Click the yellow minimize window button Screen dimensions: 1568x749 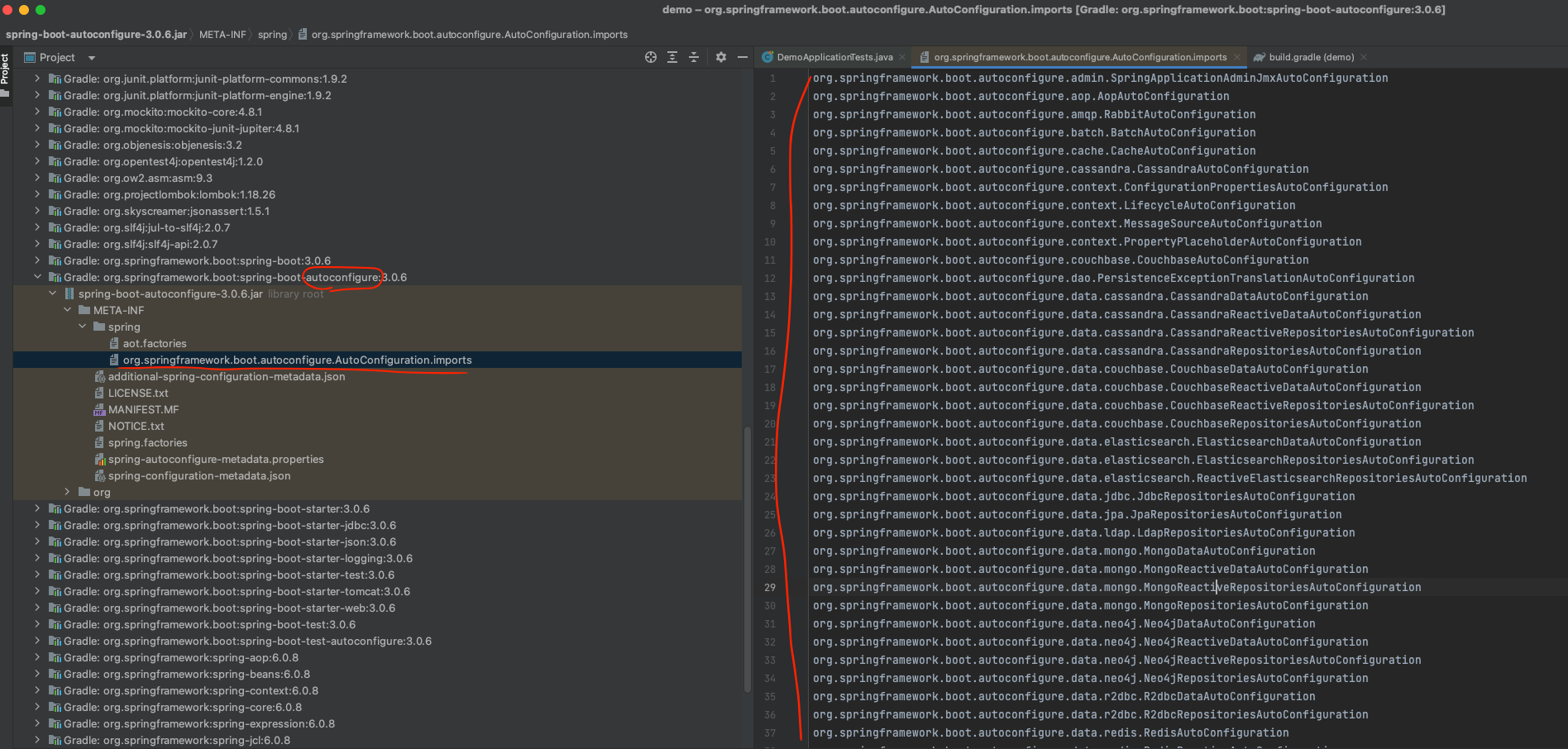24,10
